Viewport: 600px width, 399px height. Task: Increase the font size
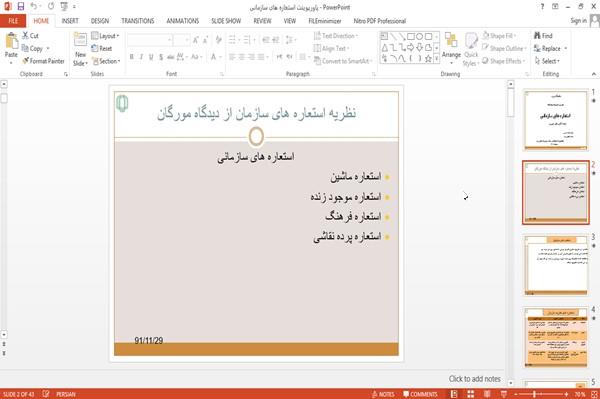pos(196,40)
